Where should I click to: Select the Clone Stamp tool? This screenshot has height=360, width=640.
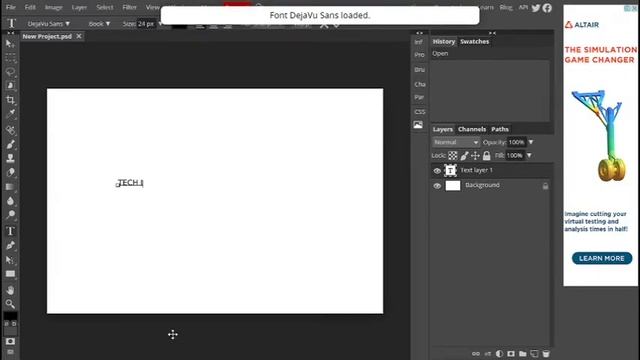tap(10, 158)
